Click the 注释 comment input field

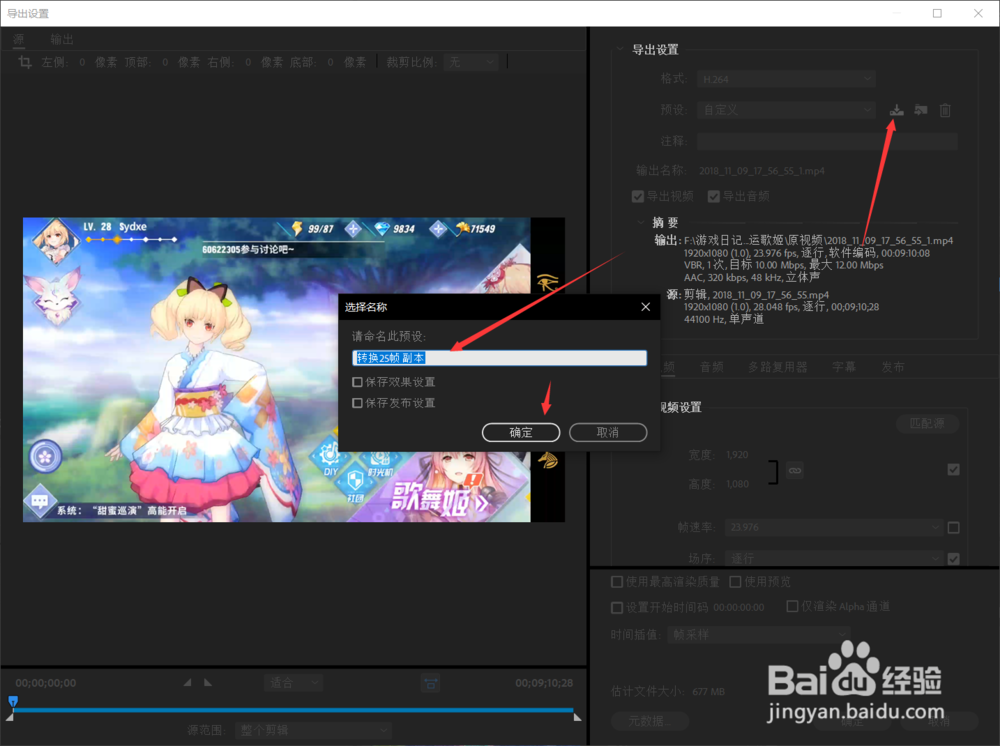pos(827,141)
